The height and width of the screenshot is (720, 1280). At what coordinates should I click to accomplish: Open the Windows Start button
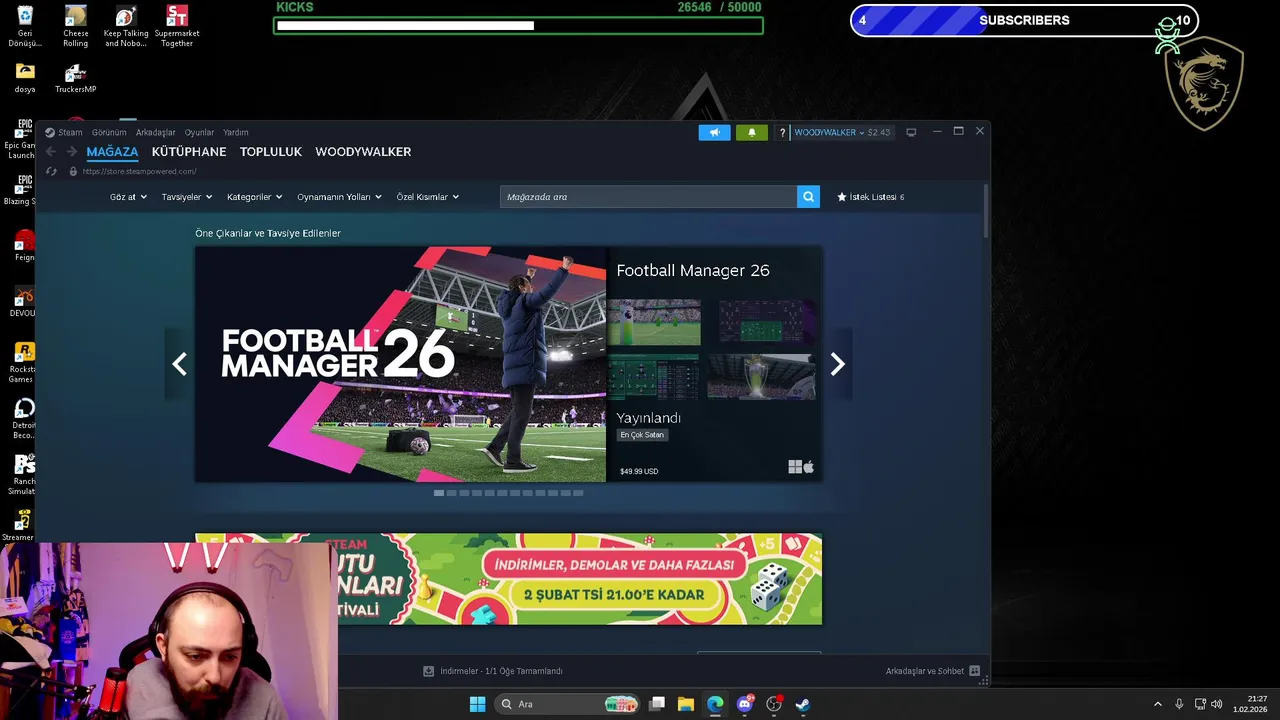pos(478,704)
